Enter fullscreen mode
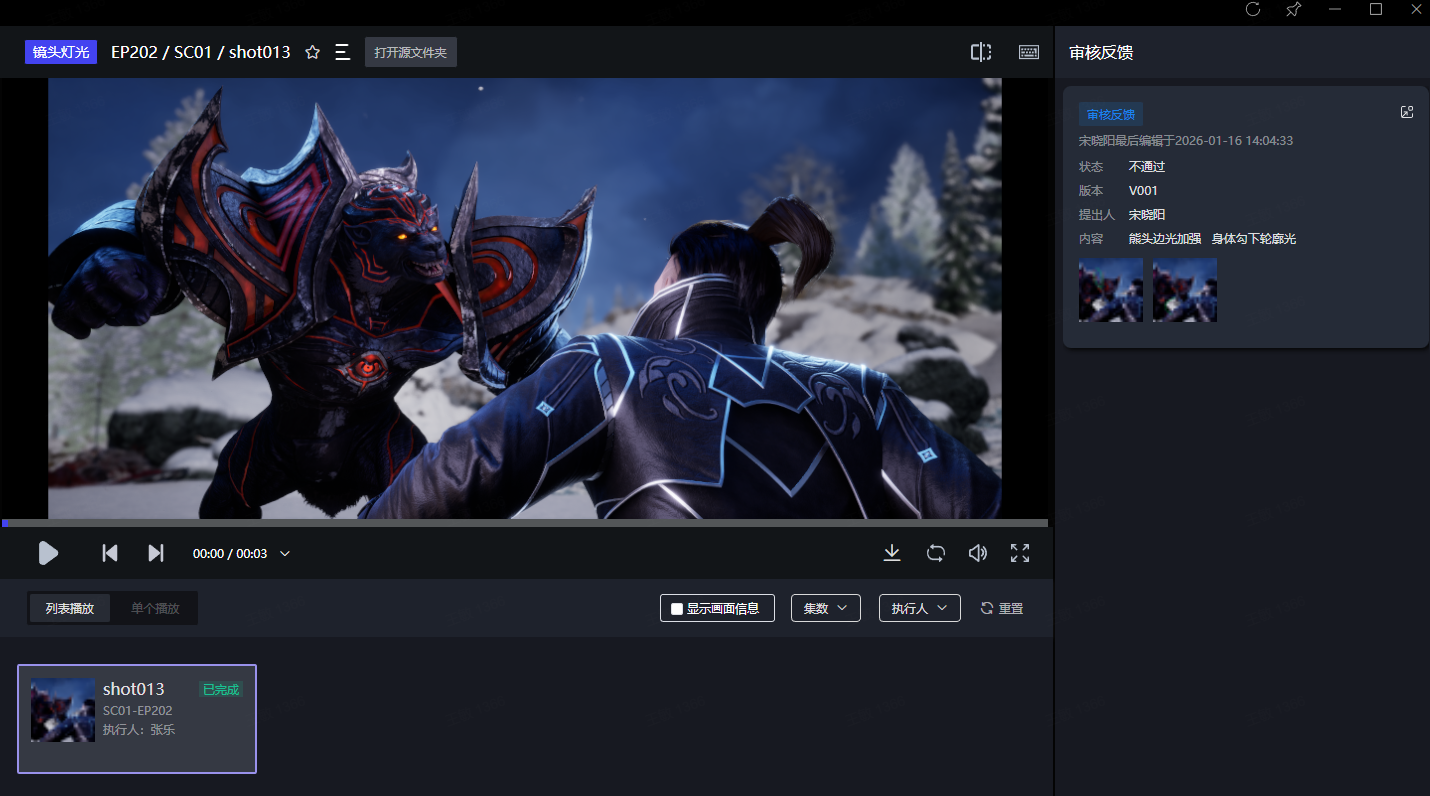The image size is (1430, 796). pos(1020,553)
